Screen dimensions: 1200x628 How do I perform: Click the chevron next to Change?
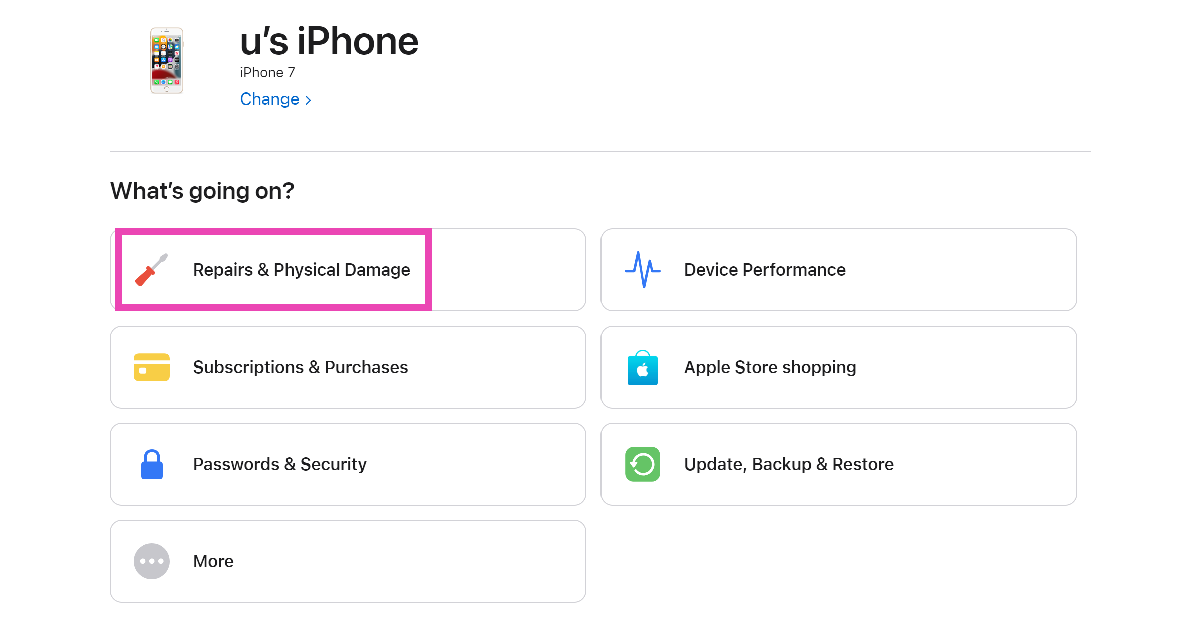(308, 100)
